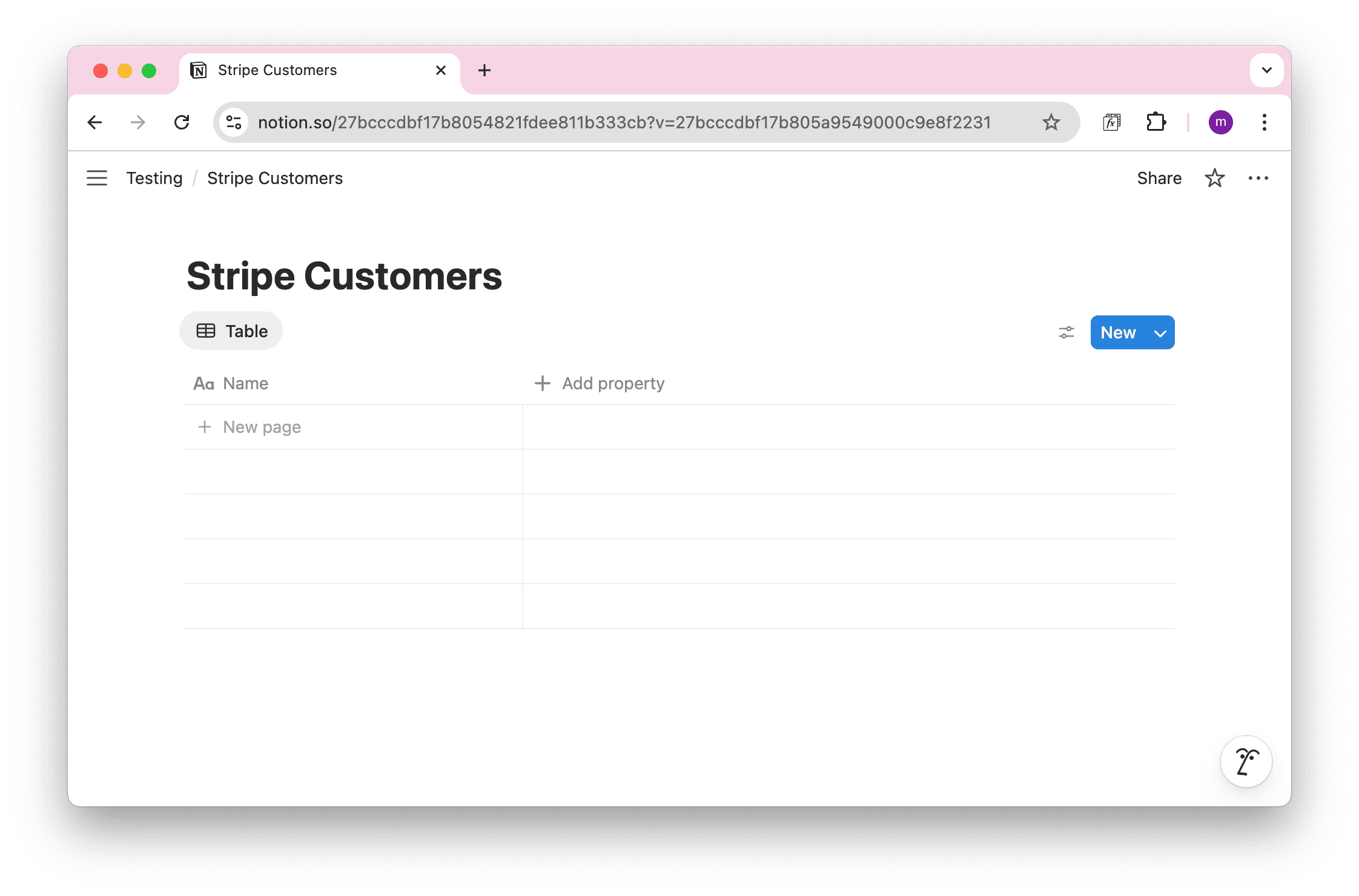Click the Testing breadcrumb link
The width and height of the screenshot is (1359, 896).
pos(154,178)
